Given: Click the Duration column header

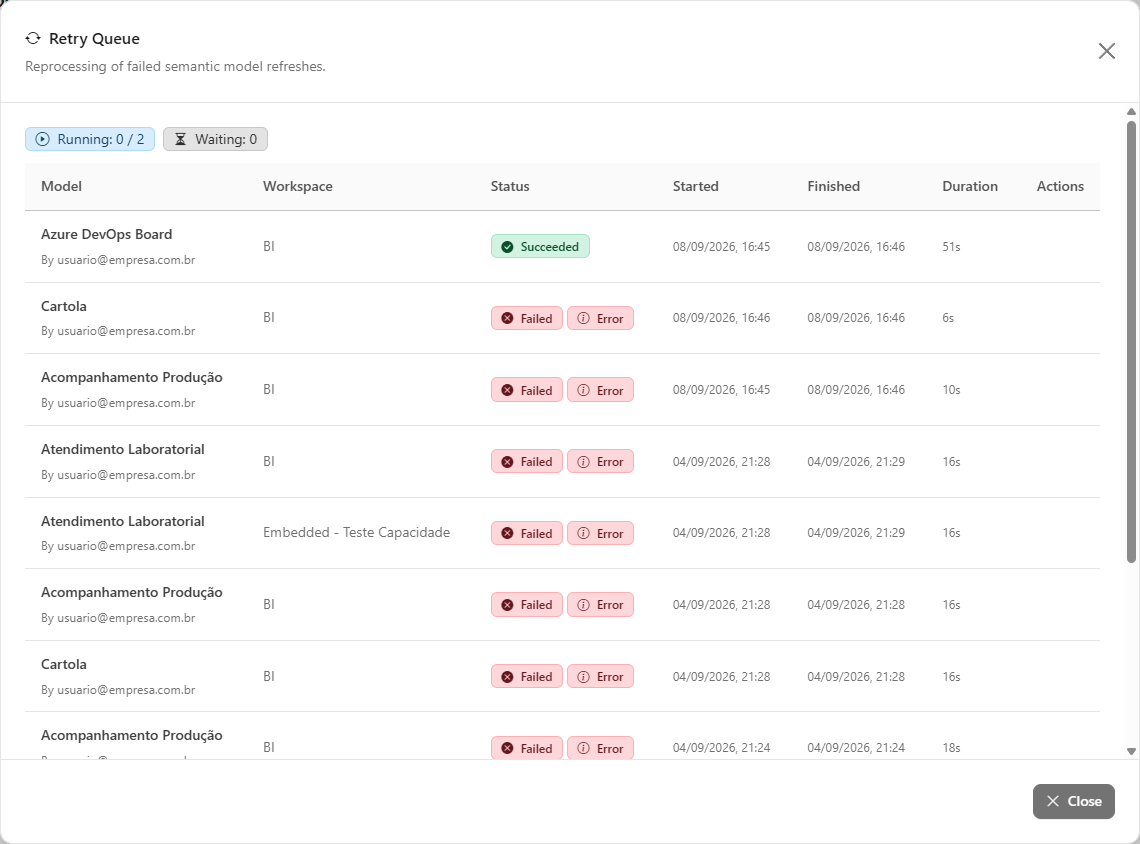Looking at the screenshot, I should pos(970,186).
